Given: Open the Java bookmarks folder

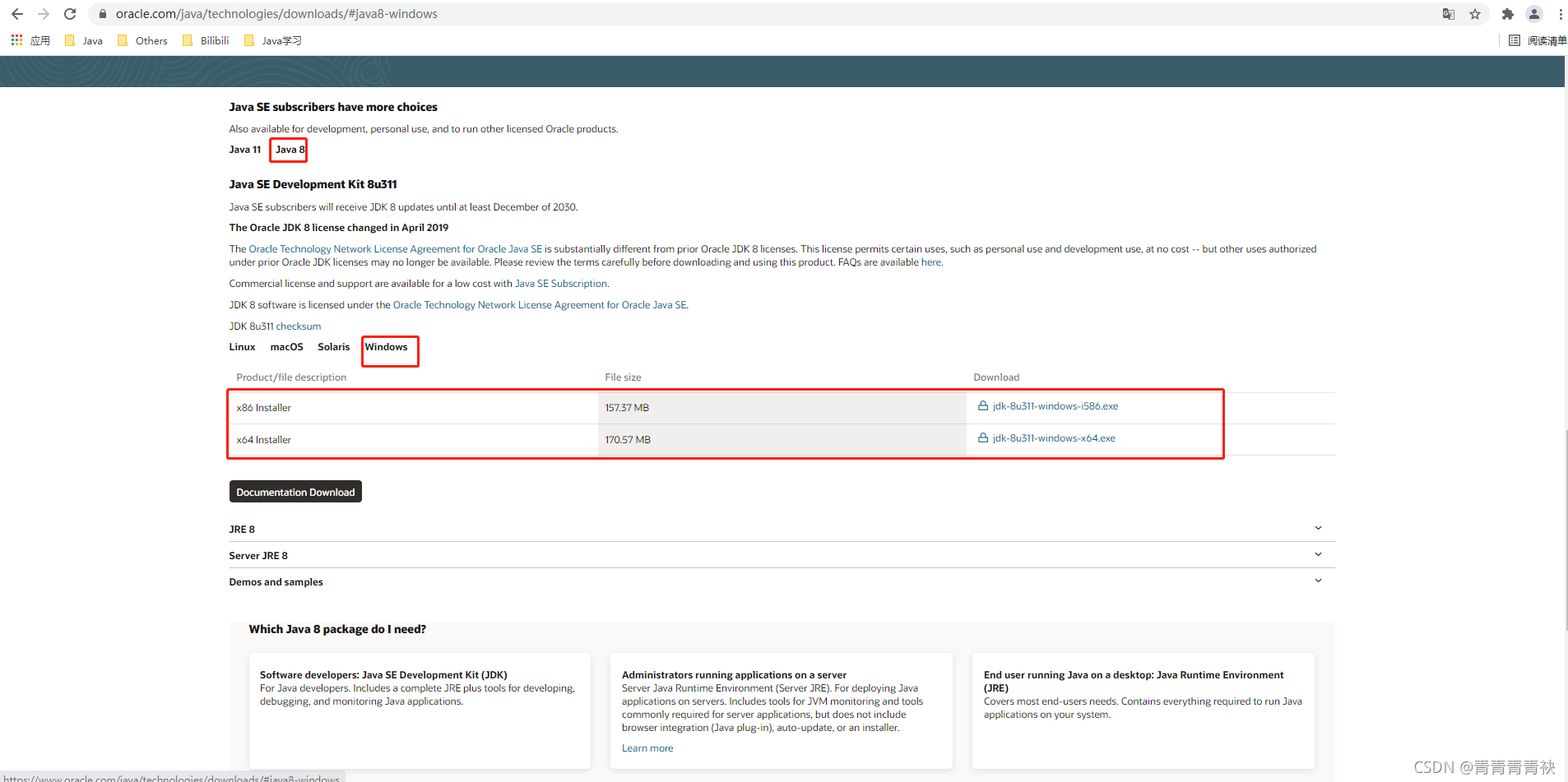Looking at the screenshot, I should point(84,40).
